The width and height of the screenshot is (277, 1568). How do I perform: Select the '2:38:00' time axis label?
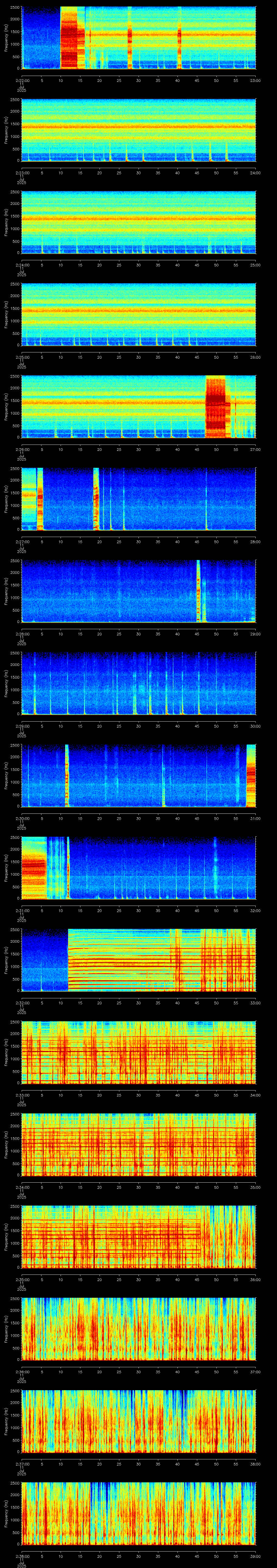coord(22,1556)
